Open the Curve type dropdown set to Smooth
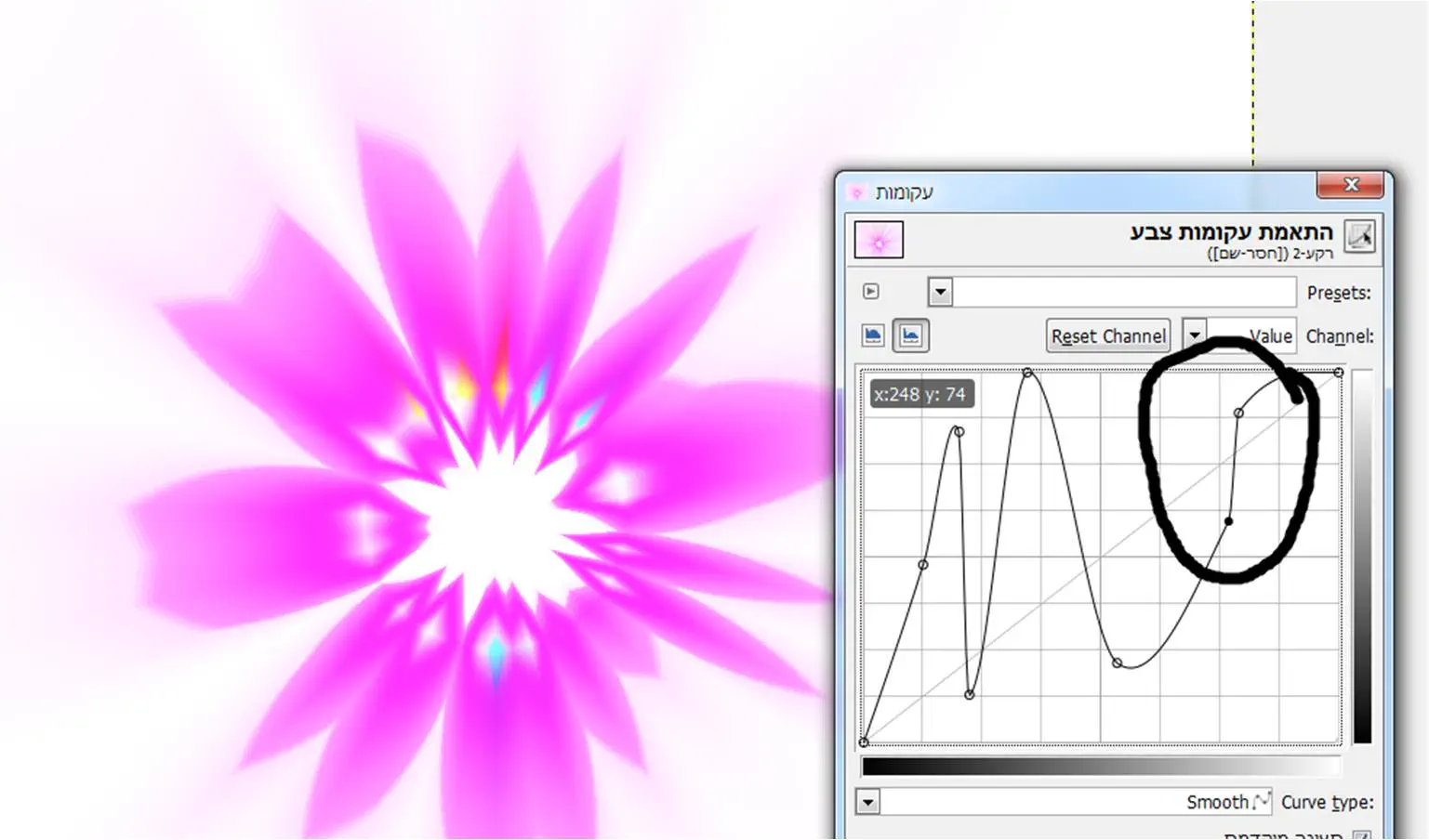The width and height of the screenshot is (1429, 840). coord(867,802)
